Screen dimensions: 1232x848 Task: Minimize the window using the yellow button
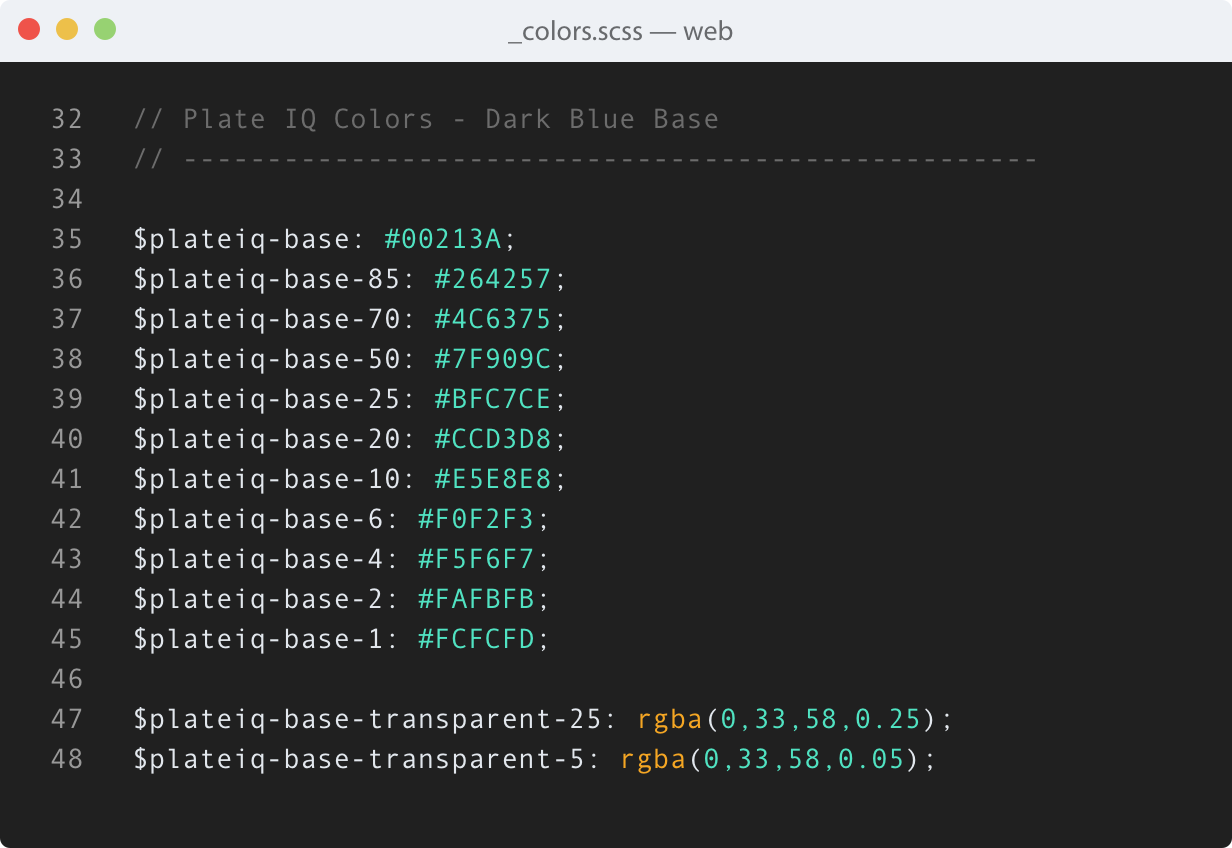67,30
